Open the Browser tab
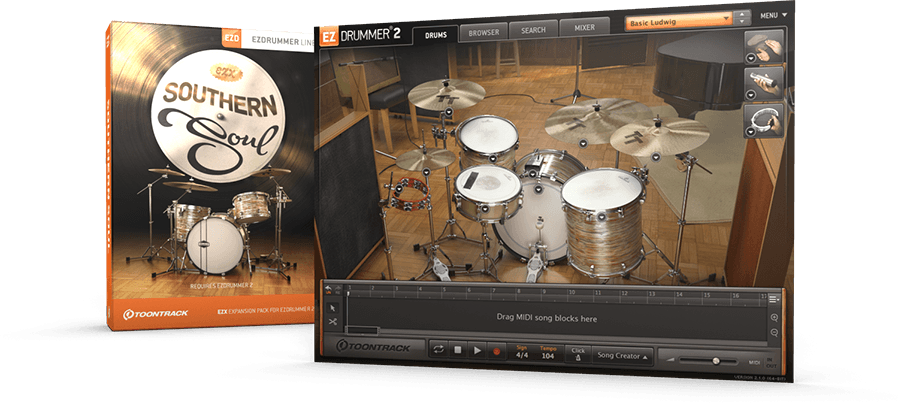The height and width of the screenshot is (403, 898). (483, 33)
